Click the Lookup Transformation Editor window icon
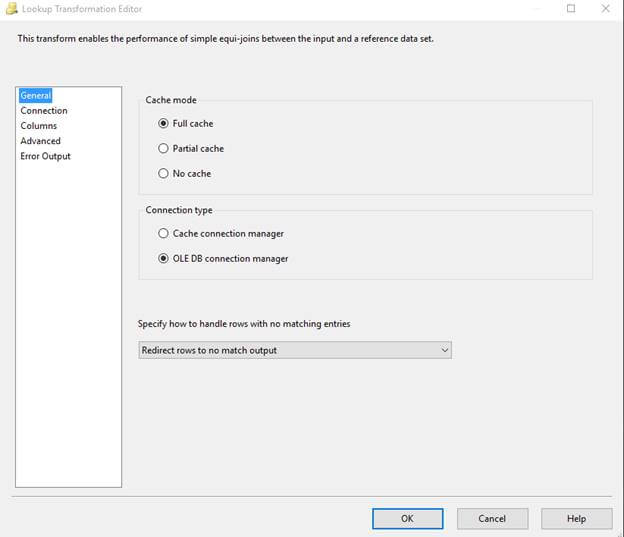 10,9
